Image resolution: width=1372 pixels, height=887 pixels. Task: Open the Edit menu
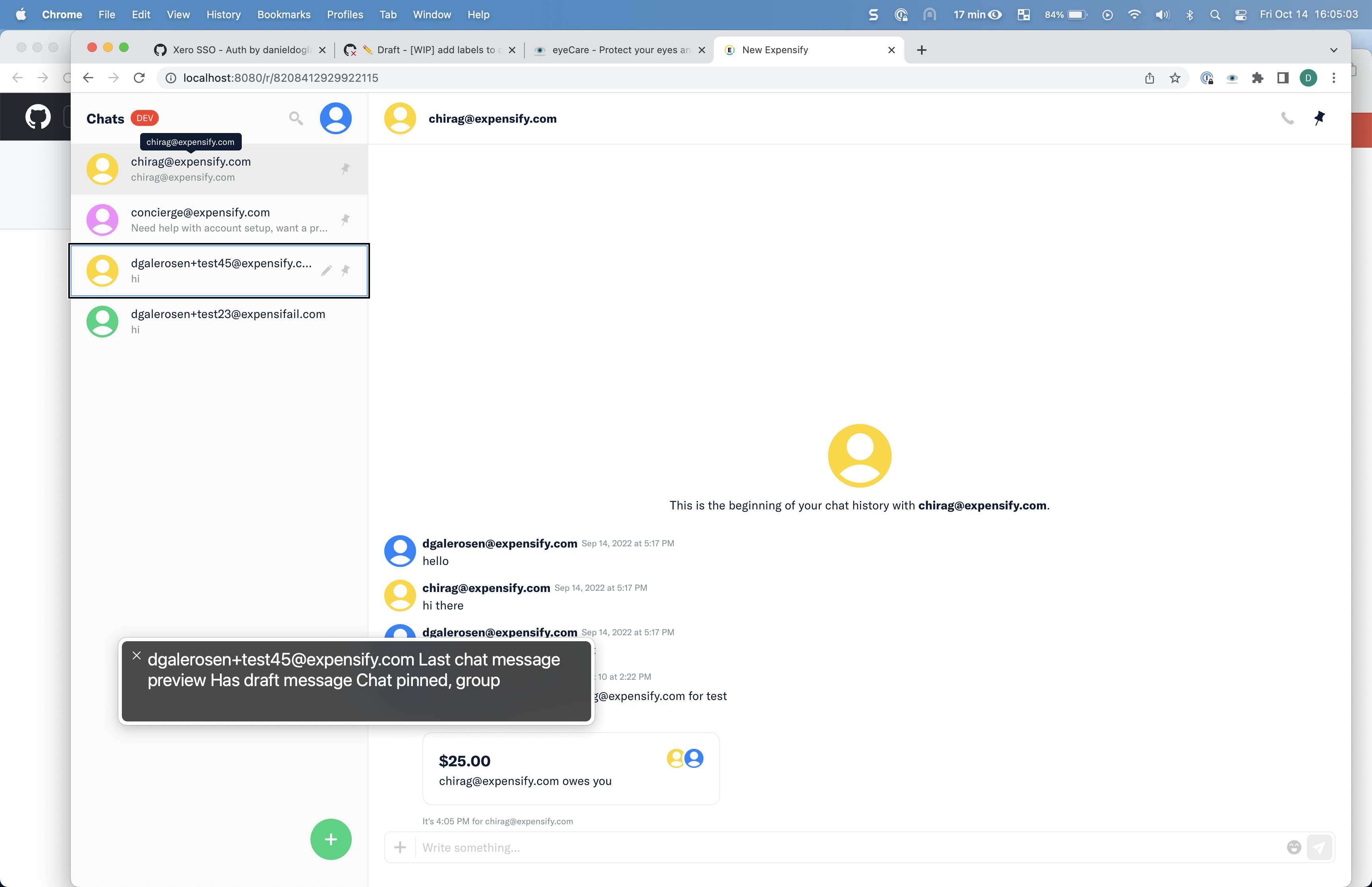pyautogui.click(x=141, y=14)
